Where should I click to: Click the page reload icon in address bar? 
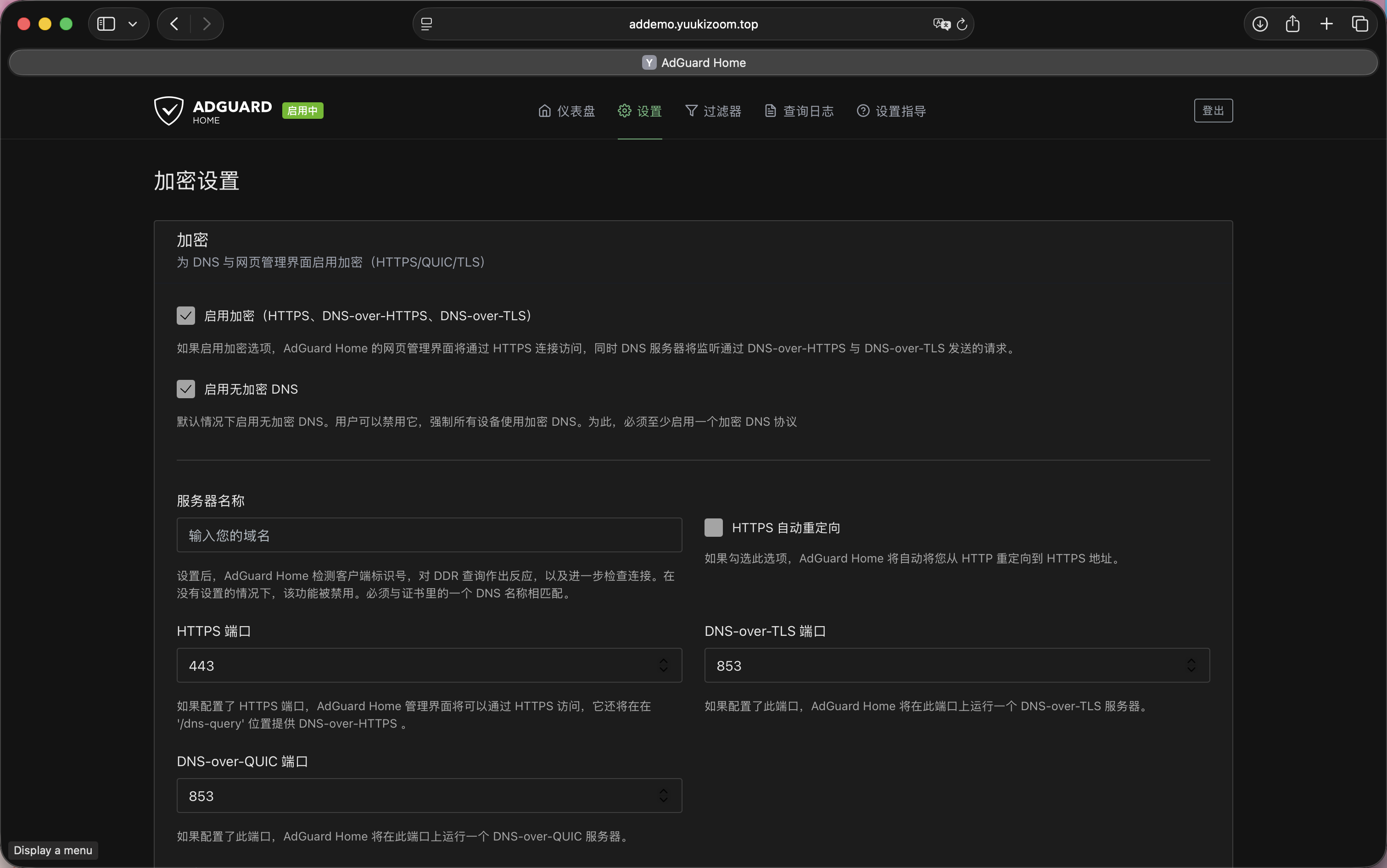click(962, 24)
